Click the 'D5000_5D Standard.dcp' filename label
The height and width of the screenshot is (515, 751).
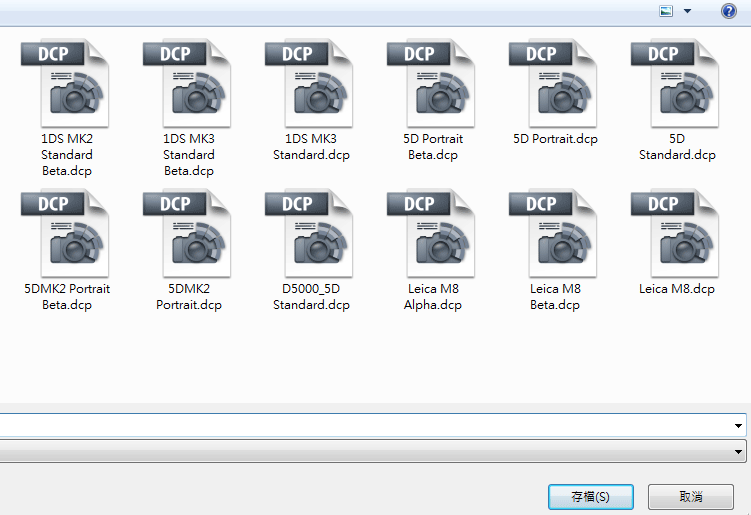pyautogui.click(x=311, y=297)
